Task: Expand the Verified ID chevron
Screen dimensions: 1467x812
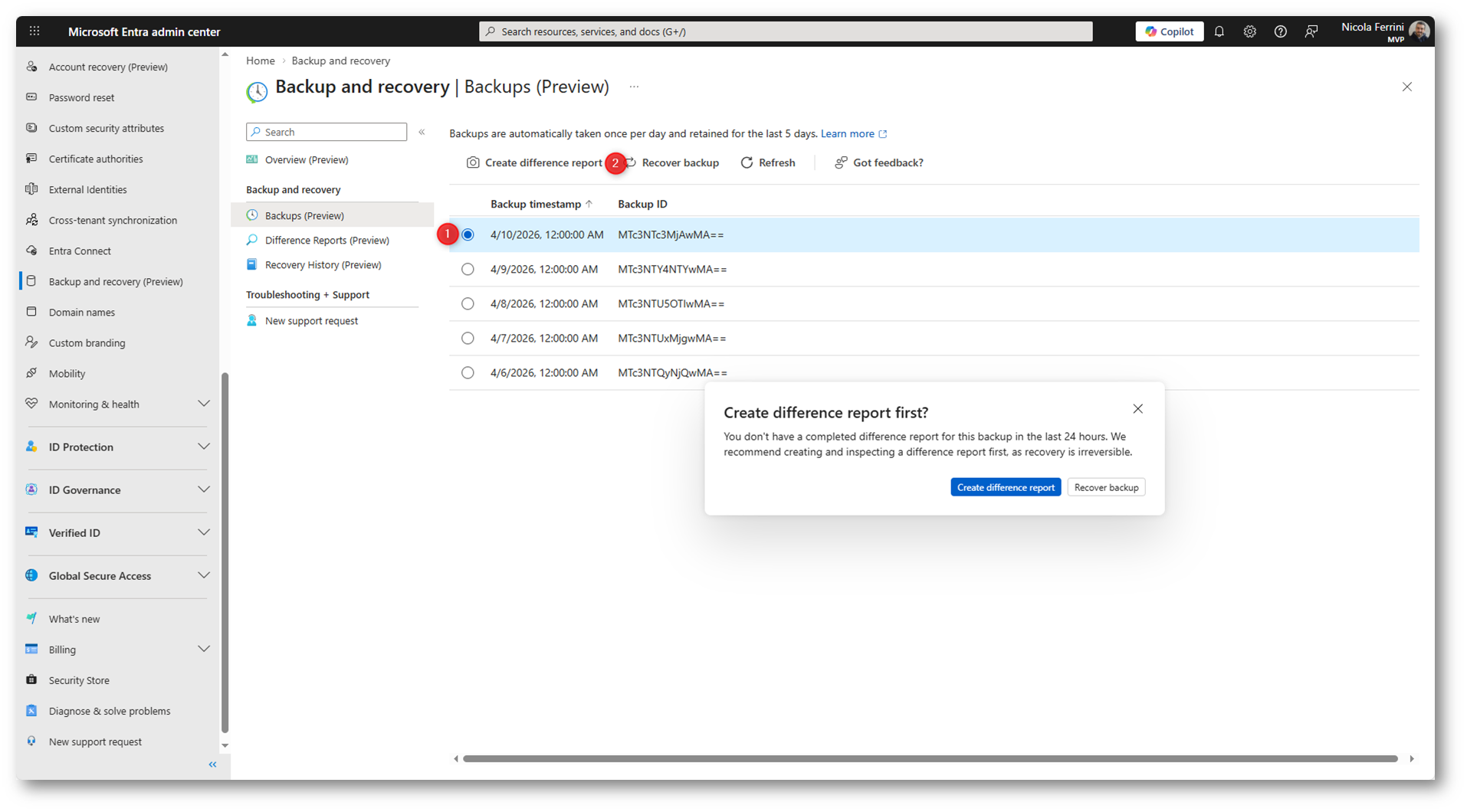Action: pyautogui.click(x=204, y=532)
